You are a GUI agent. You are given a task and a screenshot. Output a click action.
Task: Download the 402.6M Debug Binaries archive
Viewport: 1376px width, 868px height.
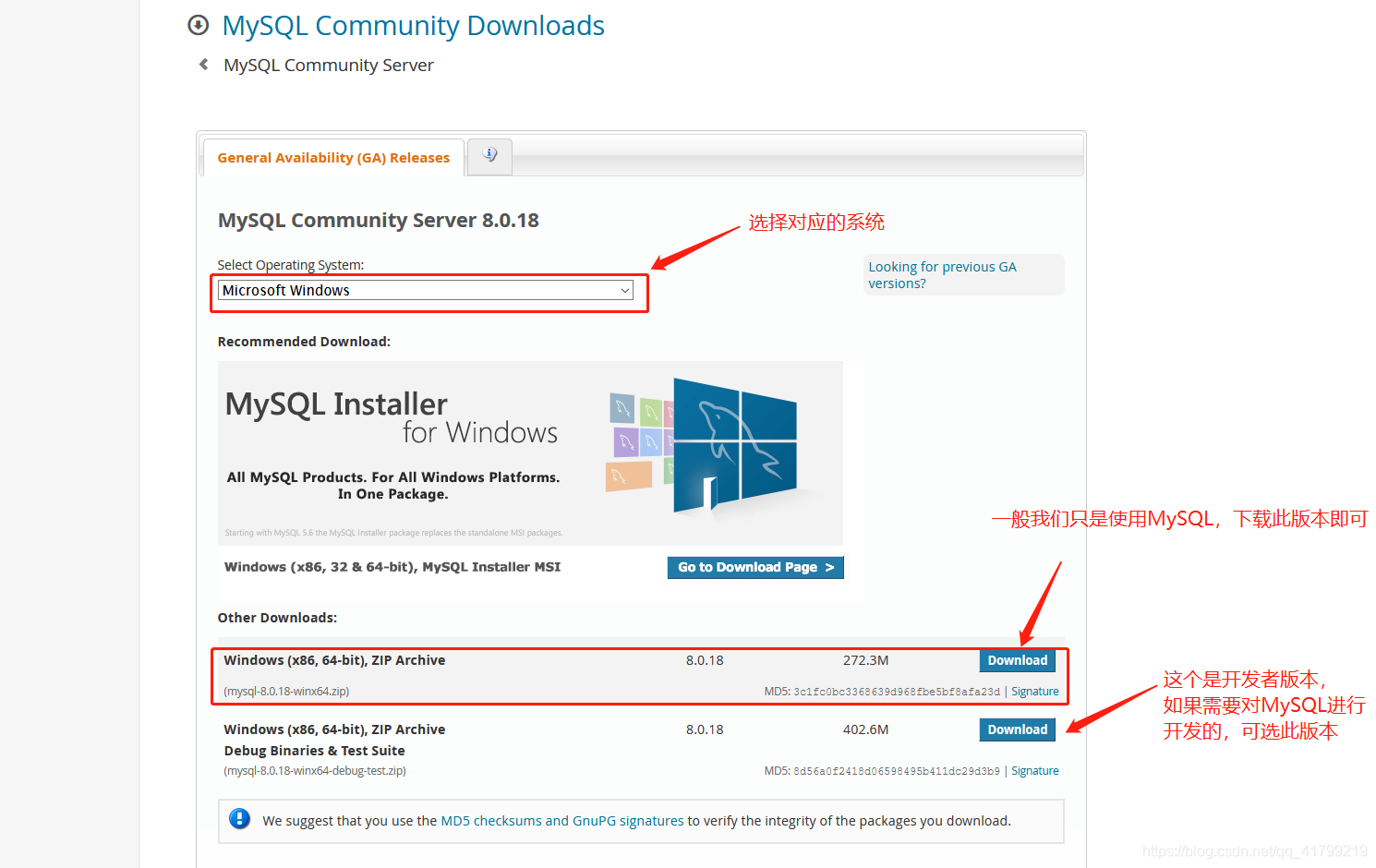[1017, 729]
